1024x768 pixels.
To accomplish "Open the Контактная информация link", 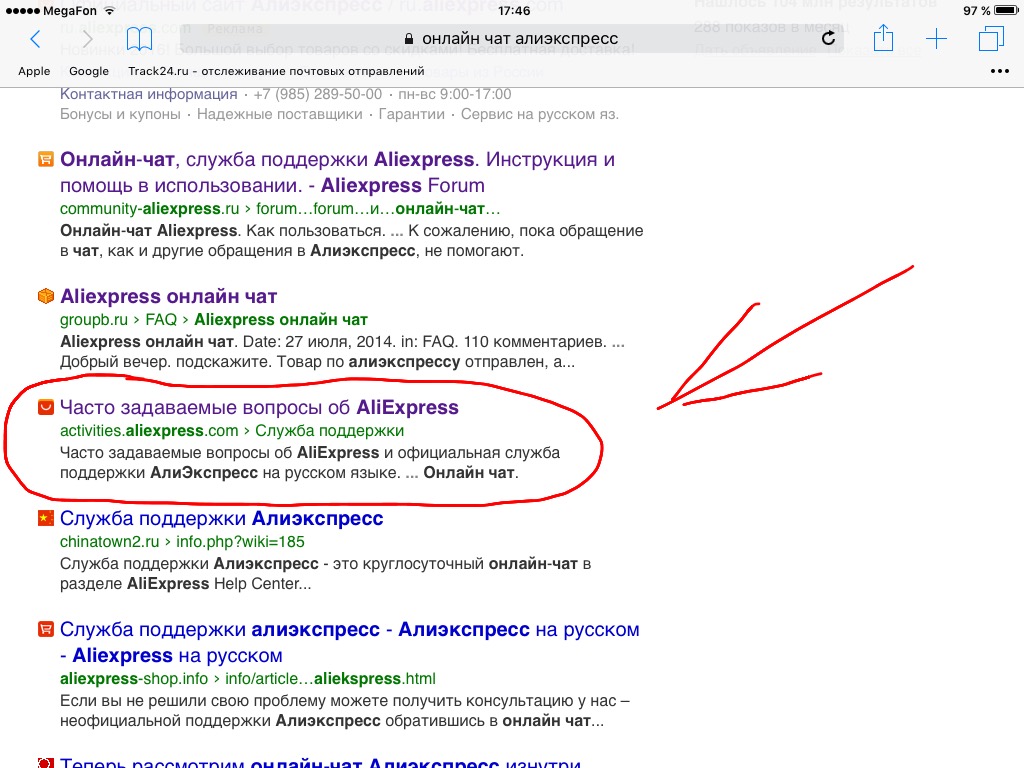I will [148, 94].
